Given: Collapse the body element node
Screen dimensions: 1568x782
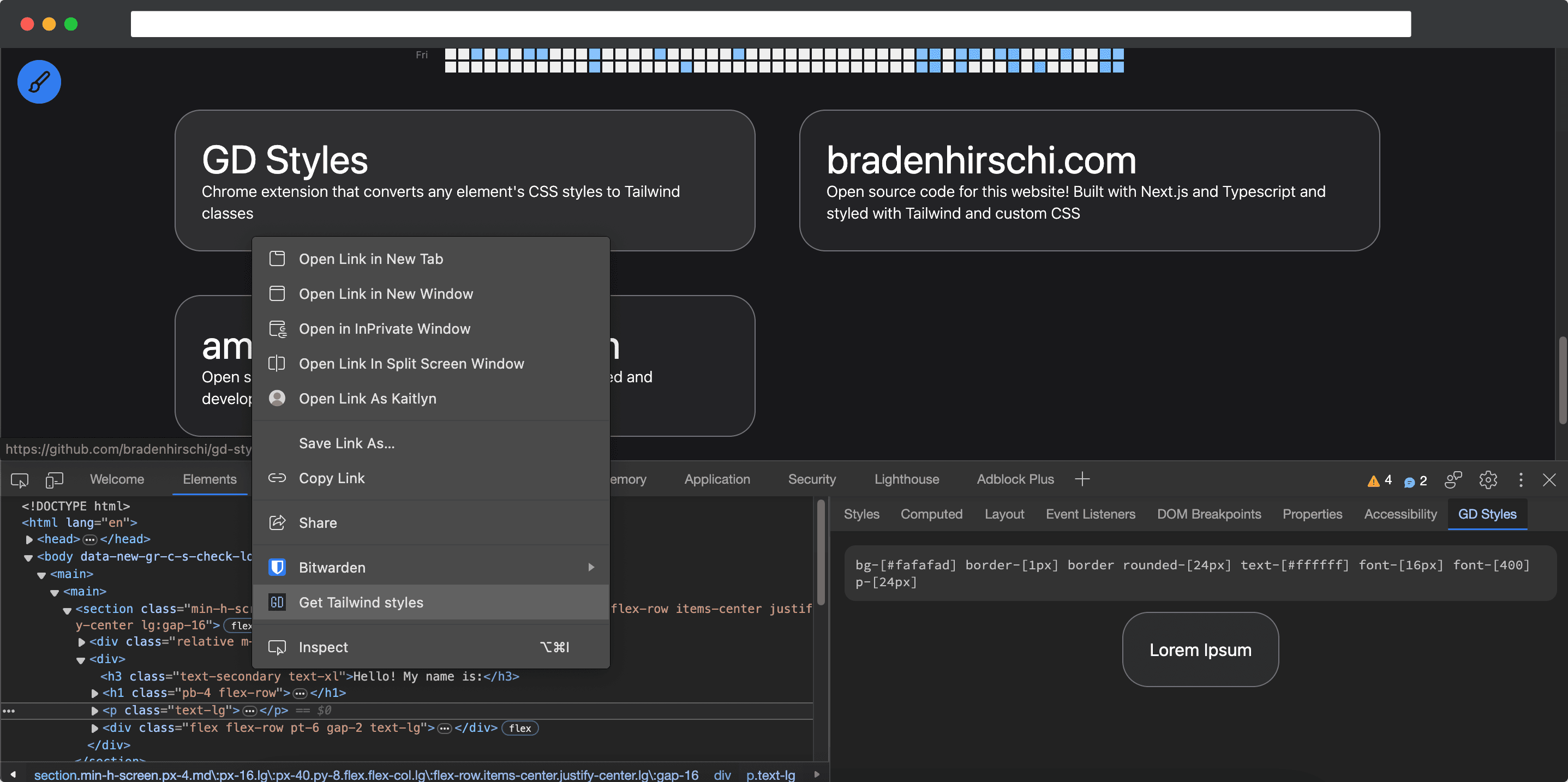Looking at the screenshot, I should click(x=28, y=557).
